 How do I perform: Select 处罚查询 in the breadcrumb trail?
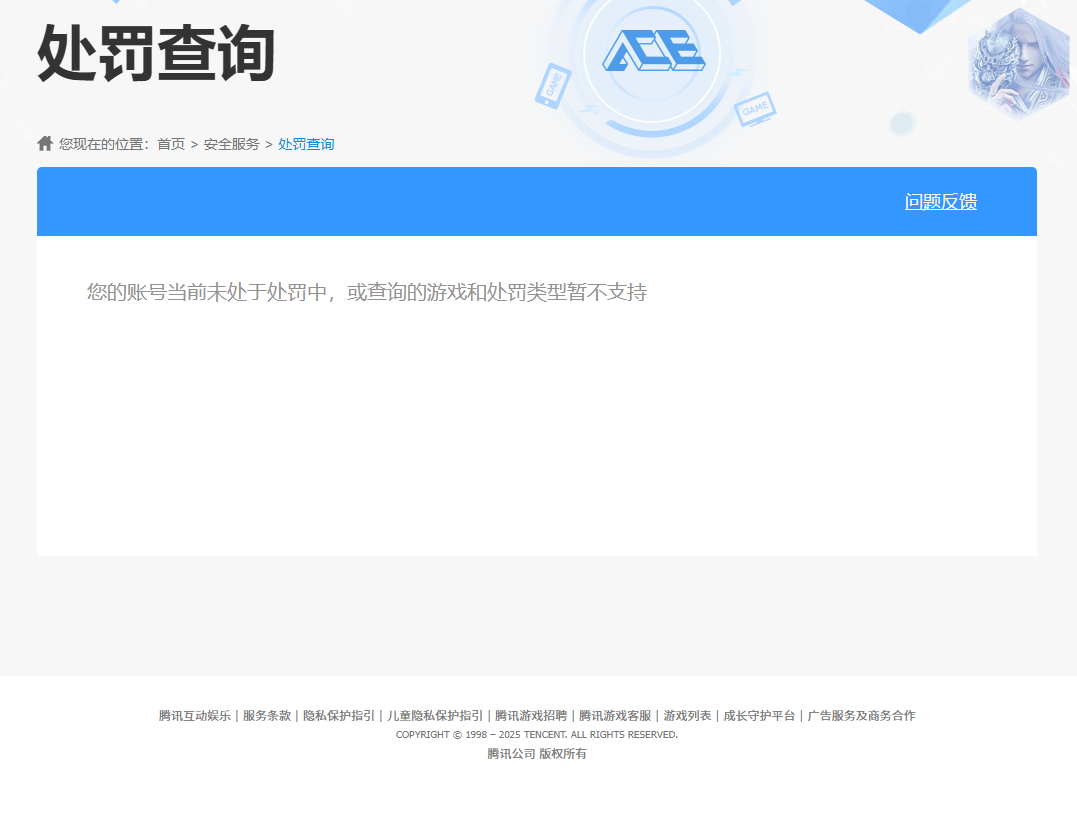pyautogui.click(x=306, y=144)
